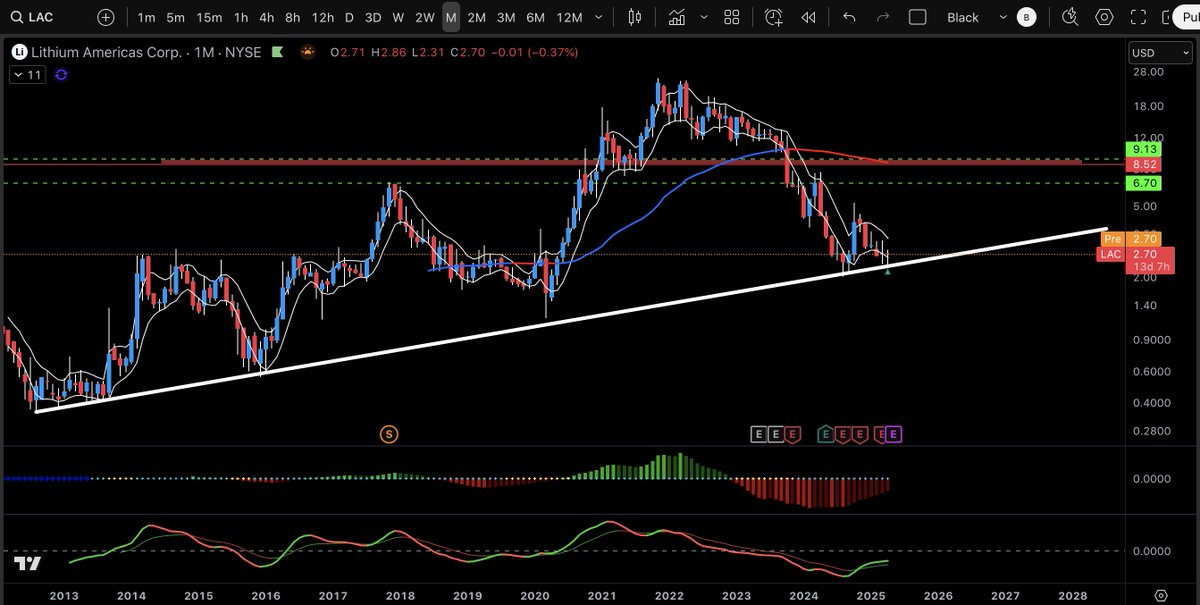Switch to the 3D interval

click(x=372, y=17)
